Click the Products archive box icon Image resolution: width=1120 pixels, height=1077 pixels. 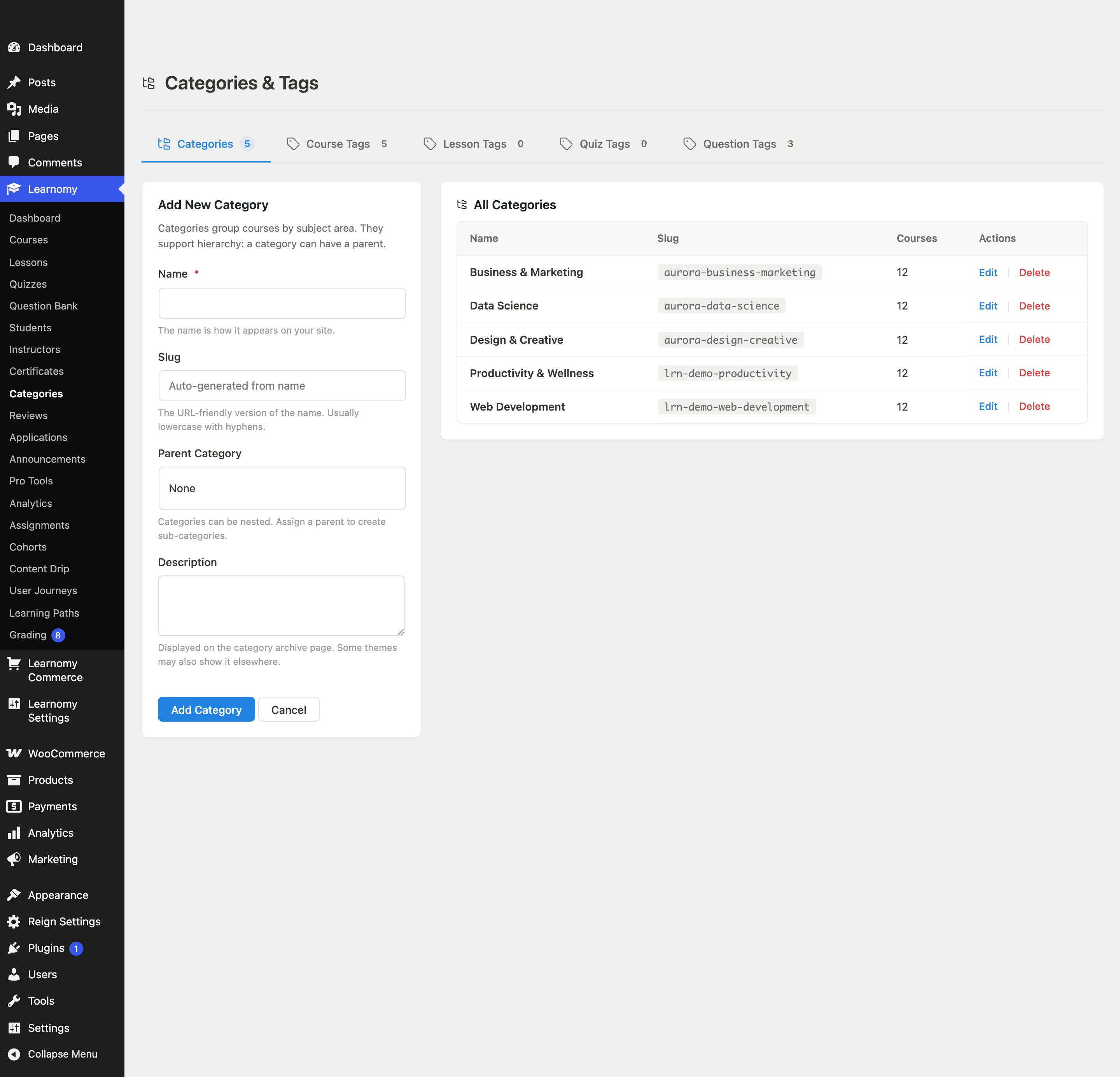[x=14, y=780]
